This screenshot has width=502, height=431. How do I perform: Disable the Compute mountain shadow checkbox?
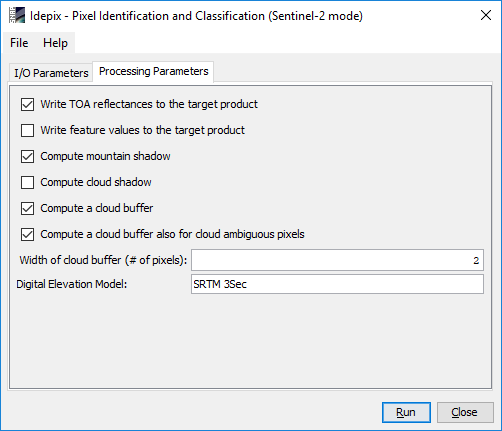click(27, 156)
